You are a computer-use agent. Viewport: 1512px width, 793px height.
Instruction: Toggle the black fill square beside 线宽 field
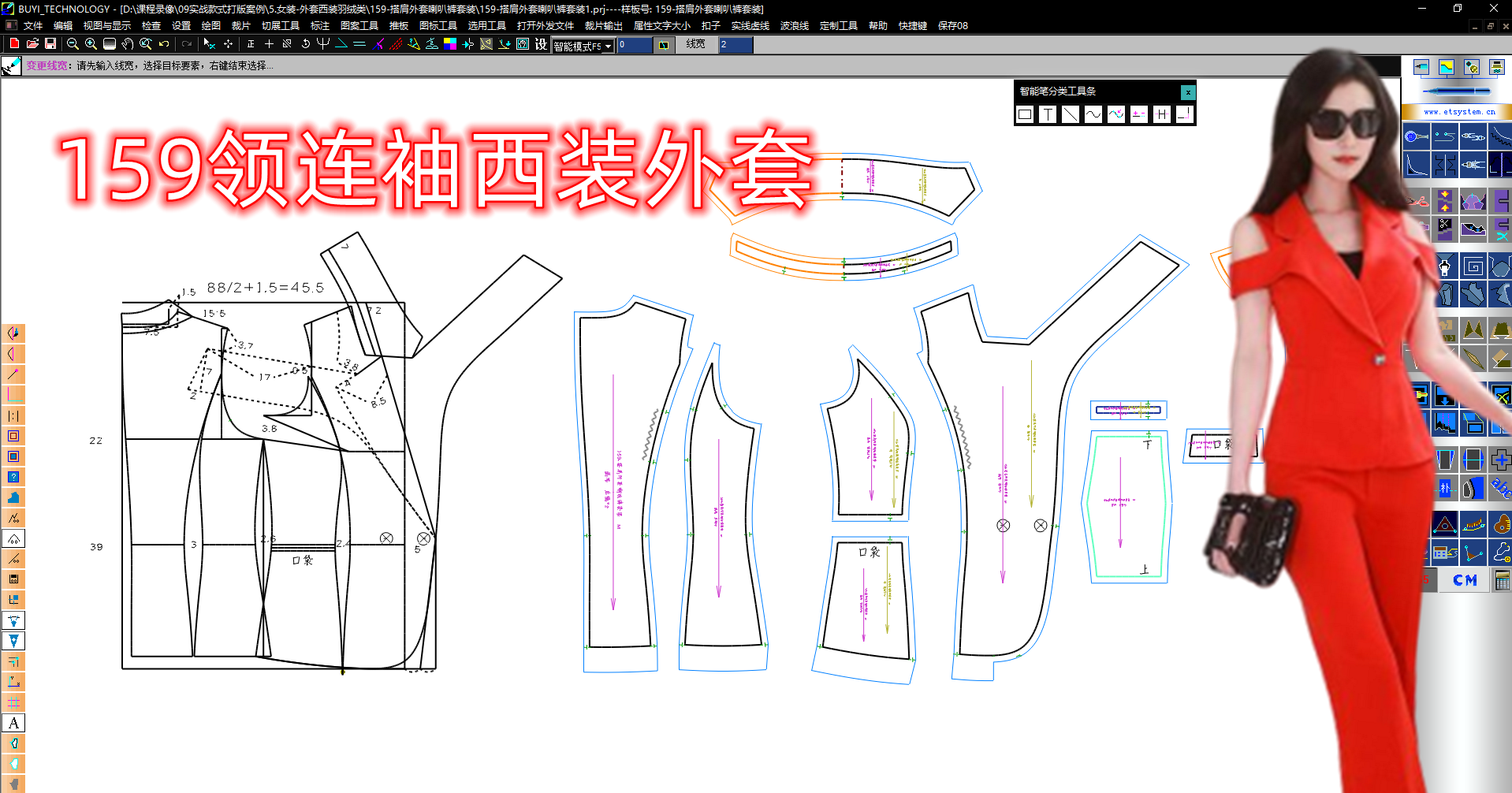(663, 45)
